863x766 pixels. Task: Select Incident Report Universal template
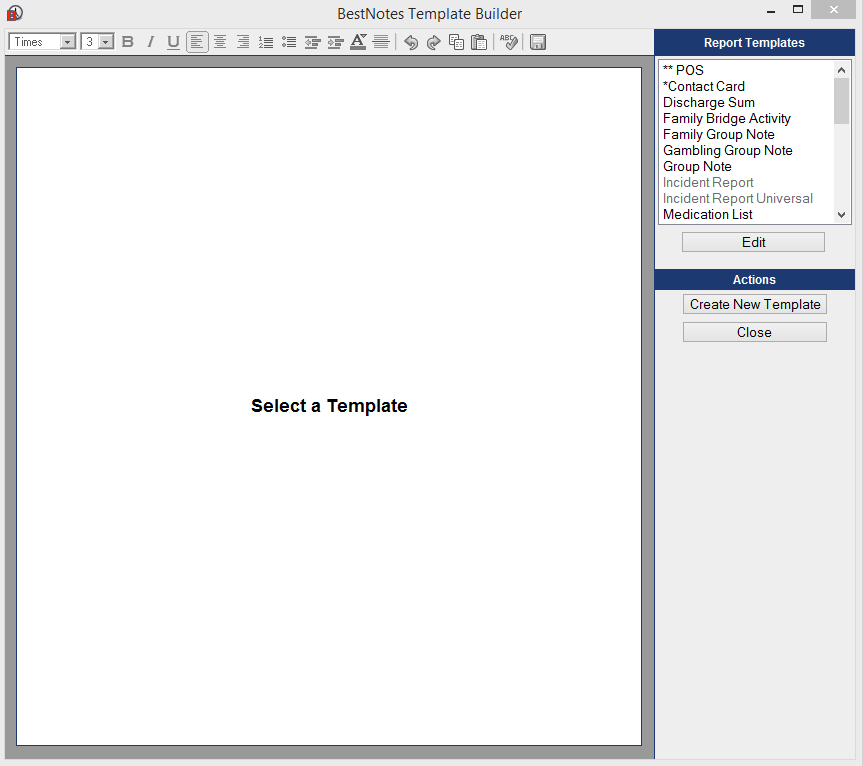[738, 198]
